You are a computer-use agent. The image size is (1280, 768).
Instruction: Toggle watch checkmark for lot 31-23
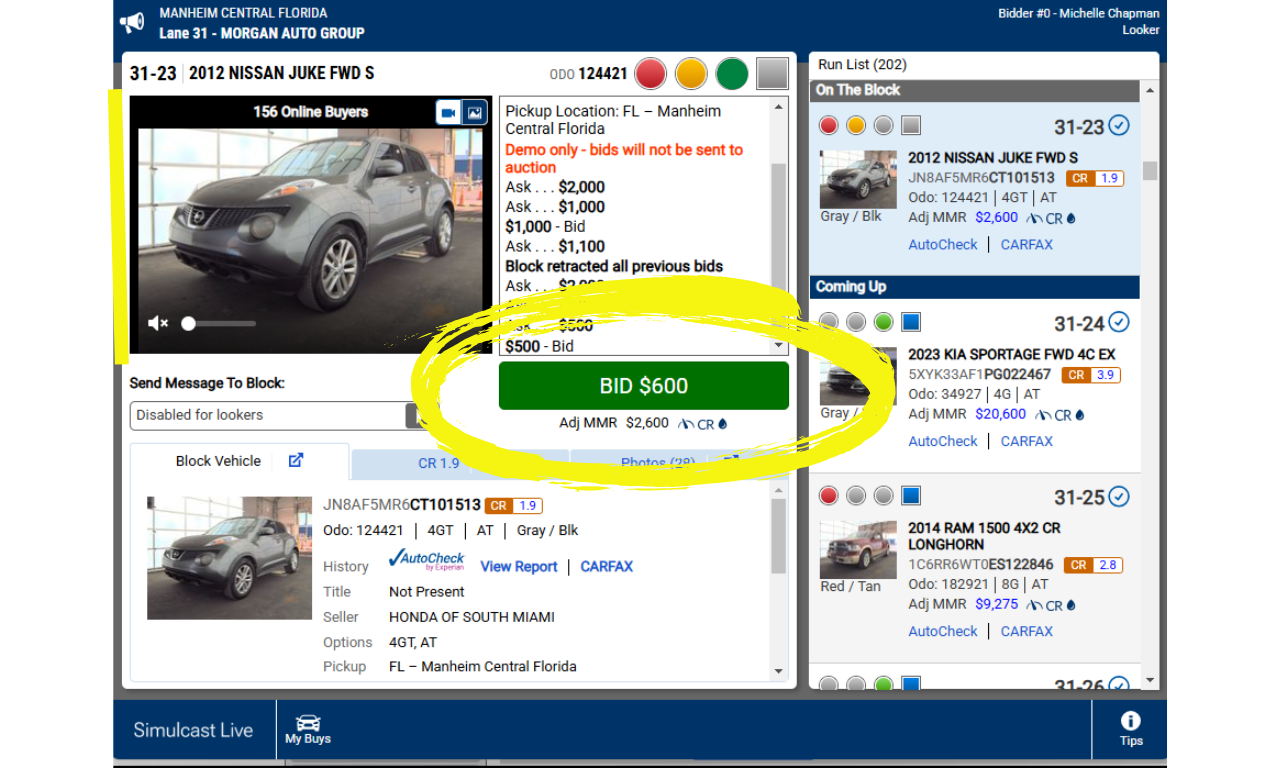(x=1119, y=126)
